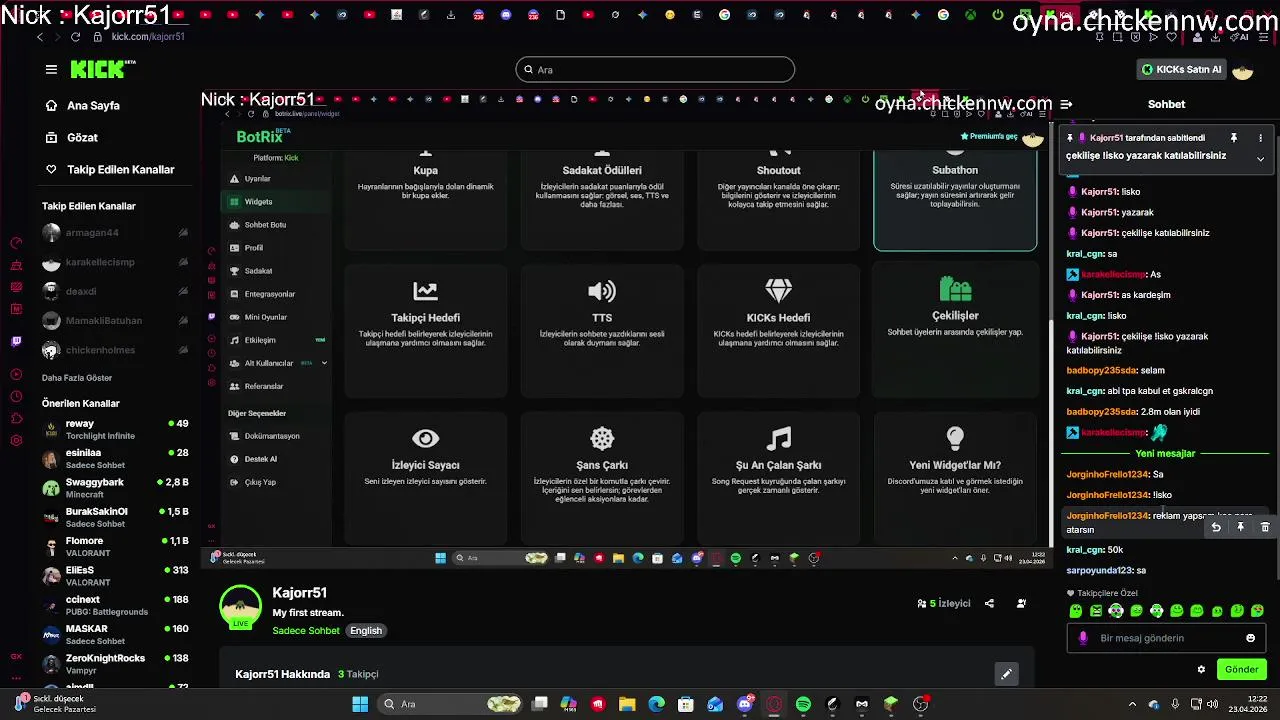Image resolution: width=1280 pixels, height=720 pixels.
Task: Open the Takipçi Hedefi chart widget card
Action: coord(425,330)
